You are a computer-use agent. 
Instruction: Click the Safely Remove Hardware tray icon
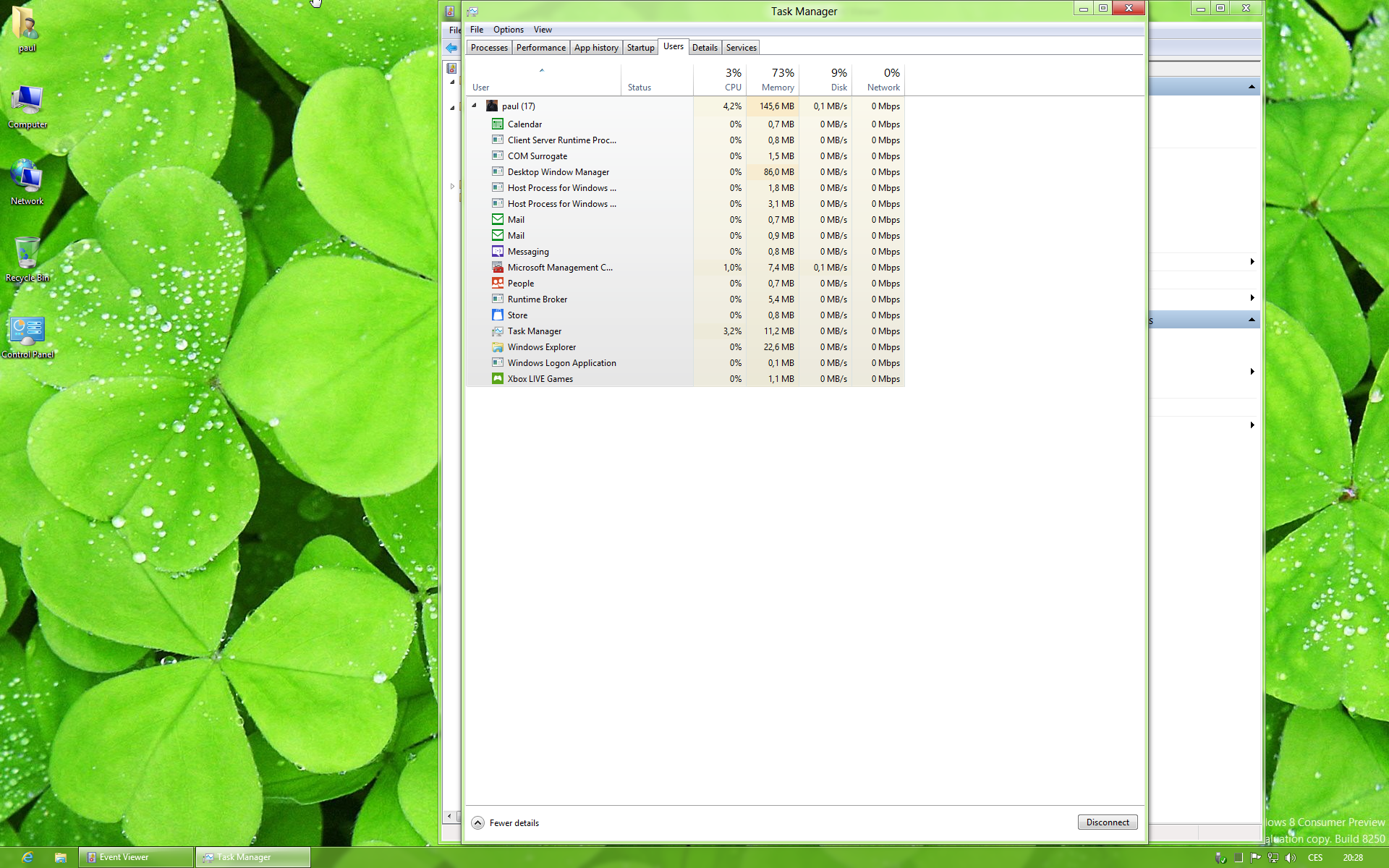click(1220, 858)
